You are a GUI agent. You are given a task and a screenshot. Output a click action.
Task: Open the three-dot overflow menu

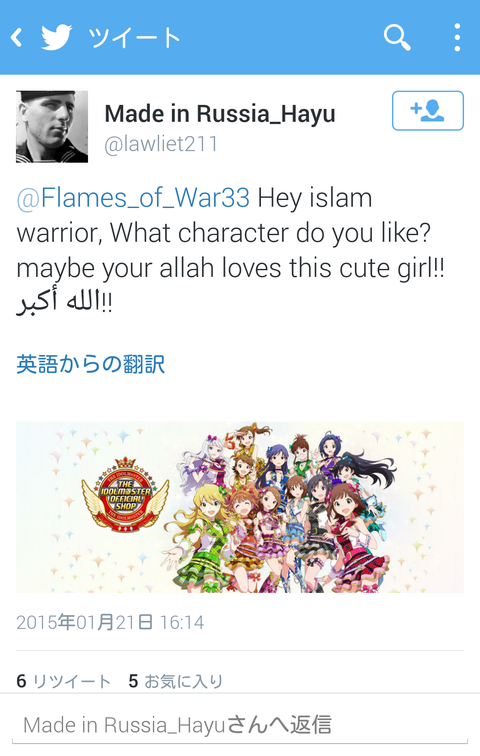tap(457, 37)
